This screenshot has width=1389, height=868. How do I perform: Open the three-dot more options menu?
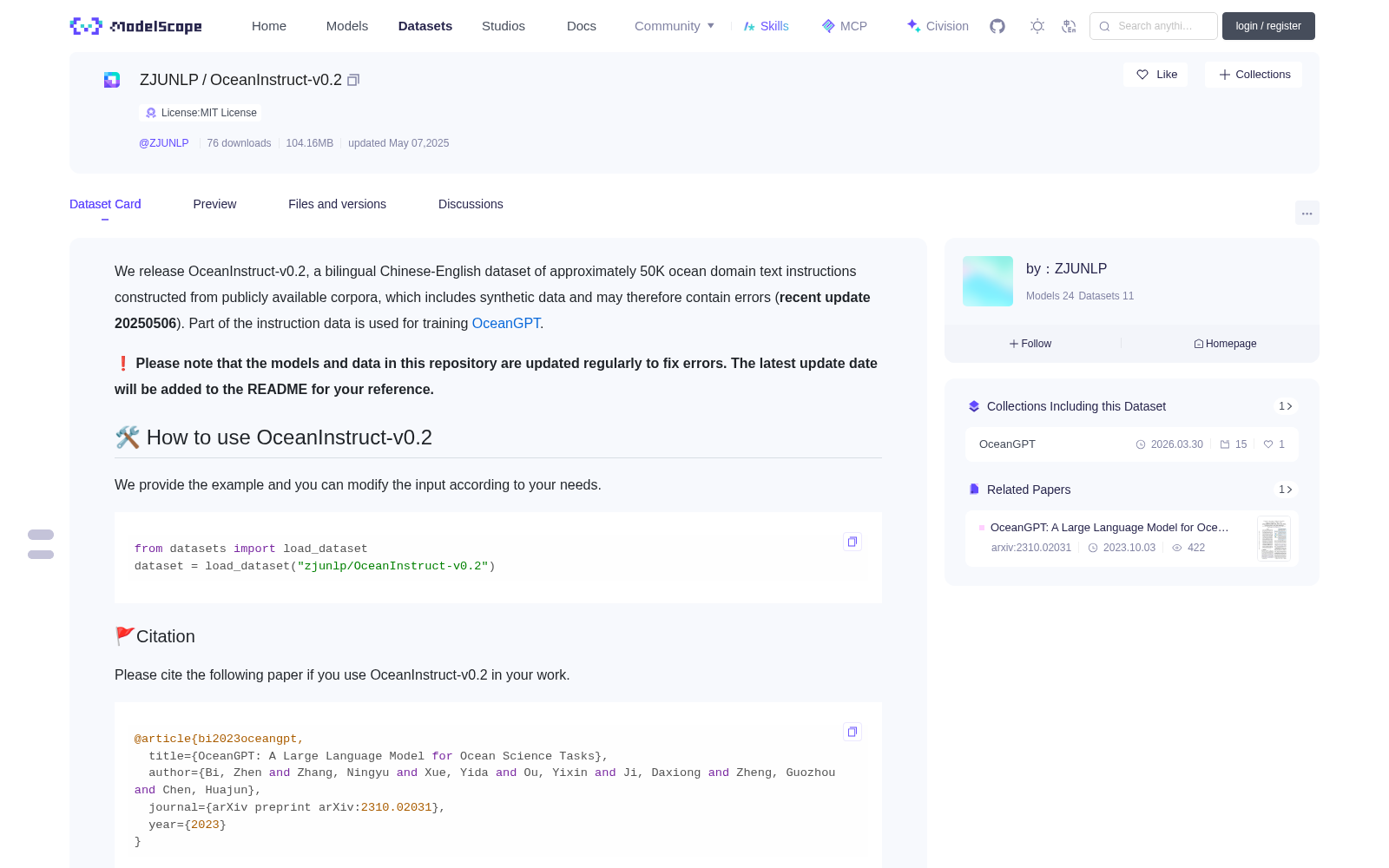point(1307,213)
